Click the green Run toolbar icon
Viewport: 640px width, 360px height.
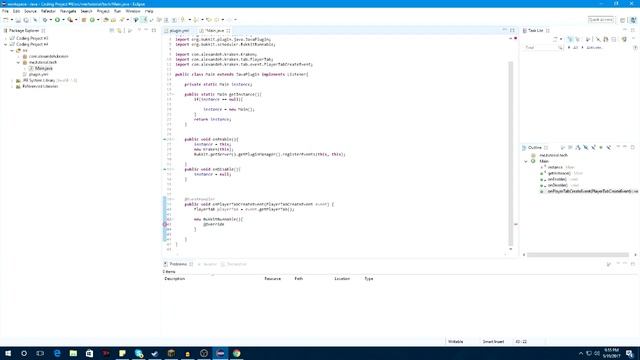(57, 20)
